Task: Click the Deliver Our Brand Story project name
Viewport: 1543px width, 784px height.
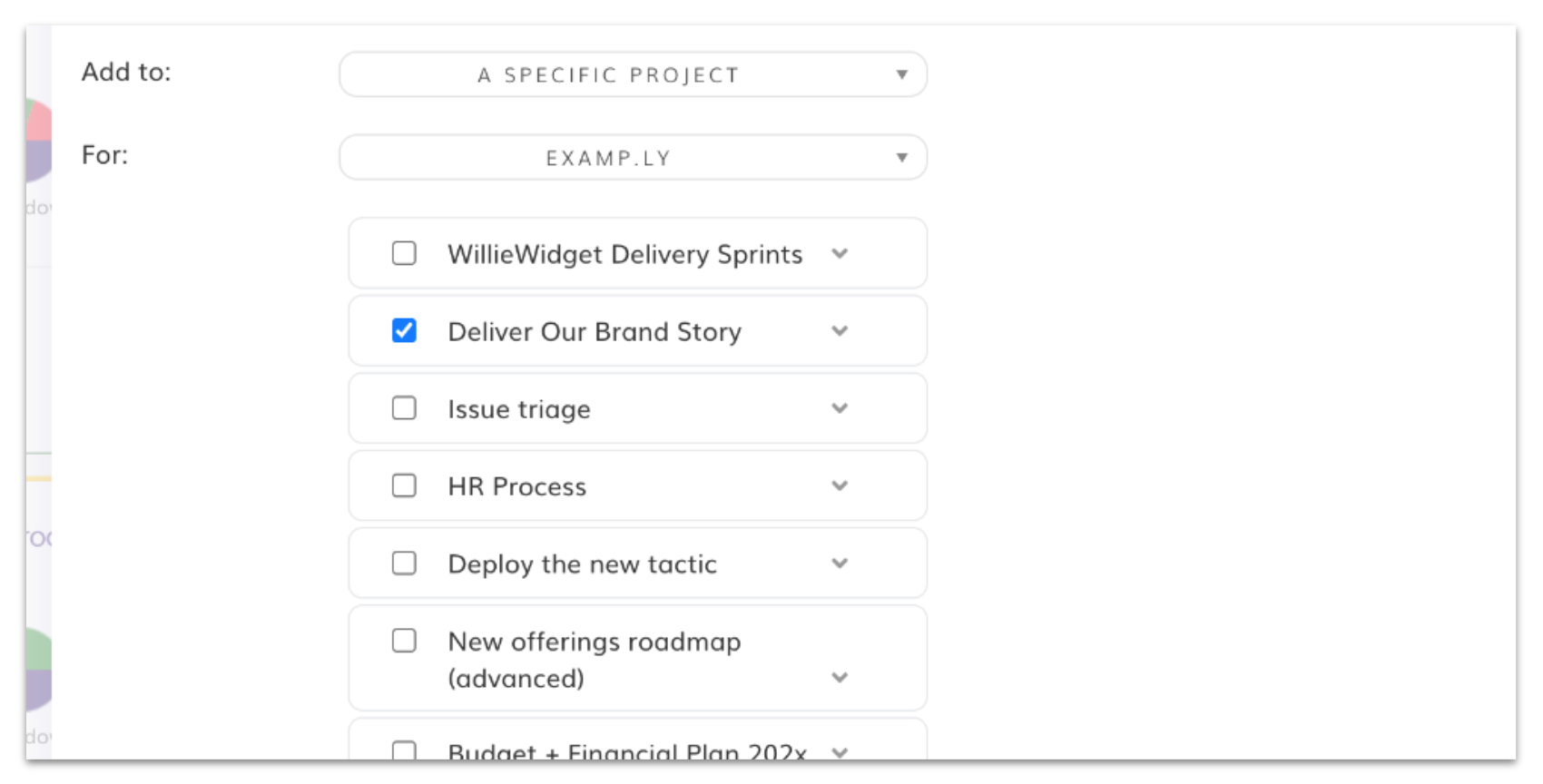Action: [595, 332]
